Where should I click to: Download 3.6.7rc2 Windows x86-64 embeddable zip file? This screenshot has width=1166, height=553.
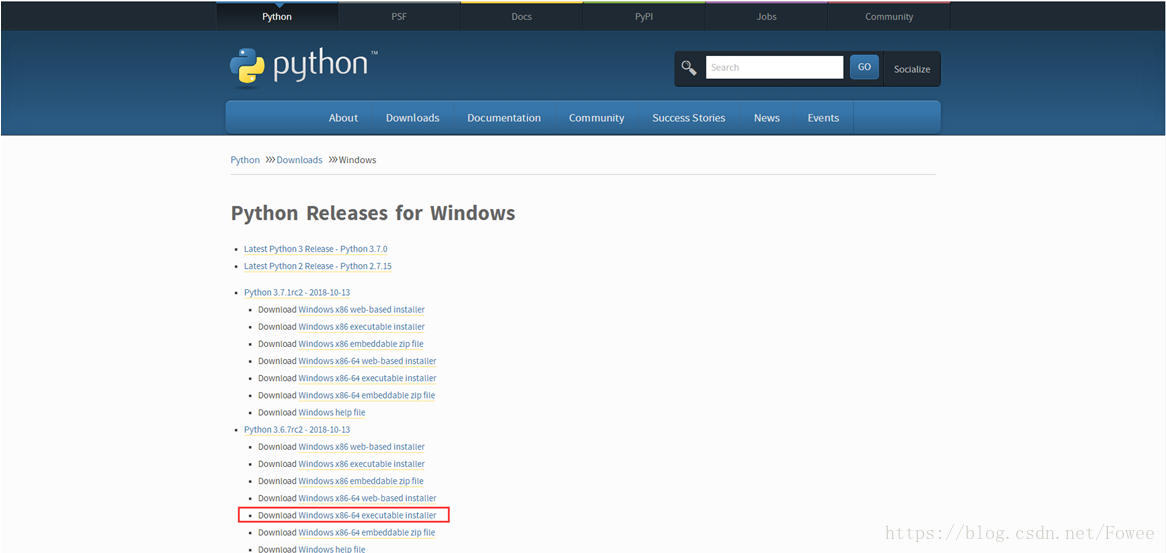pos(367,532)
